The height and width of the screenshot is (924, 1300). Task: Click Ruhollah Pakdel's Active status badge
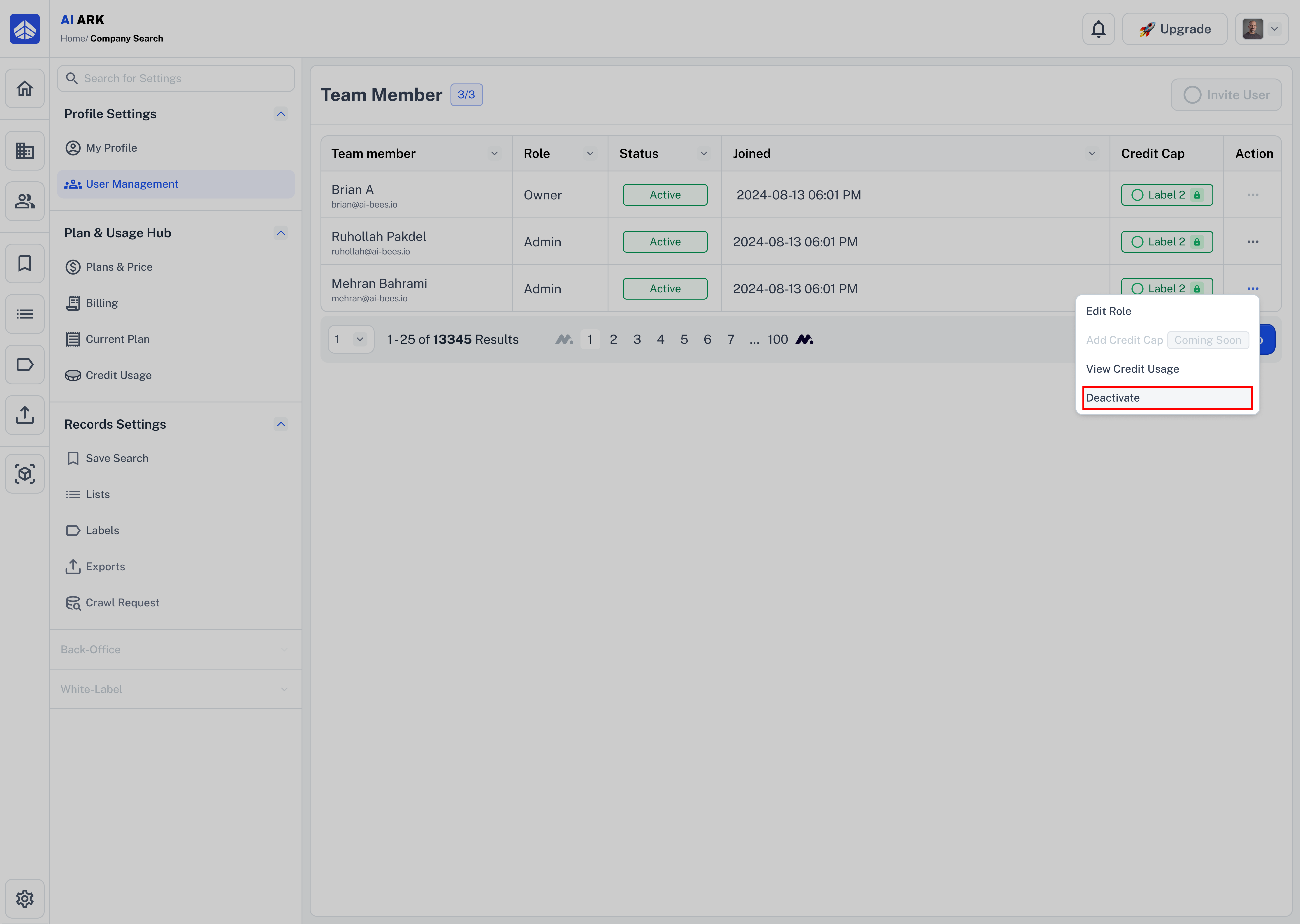point(665,242)
